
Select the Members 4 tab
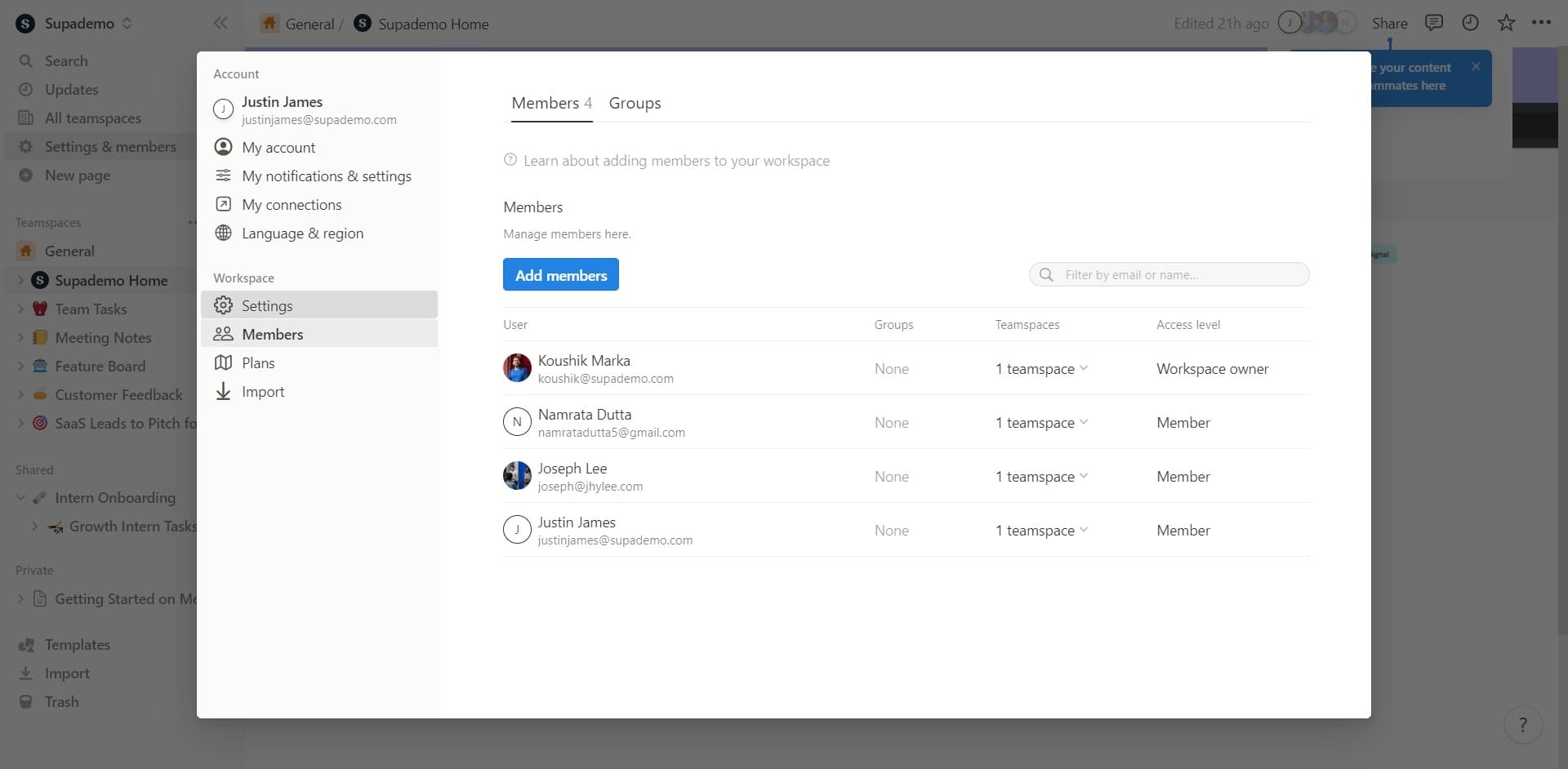point(551,104)
